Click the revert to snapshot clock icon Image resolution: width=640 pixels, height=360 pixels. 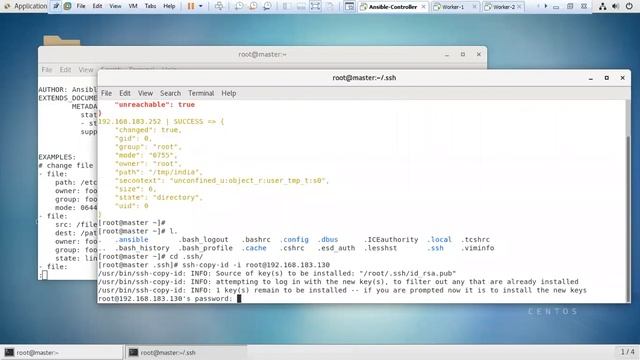253,6
